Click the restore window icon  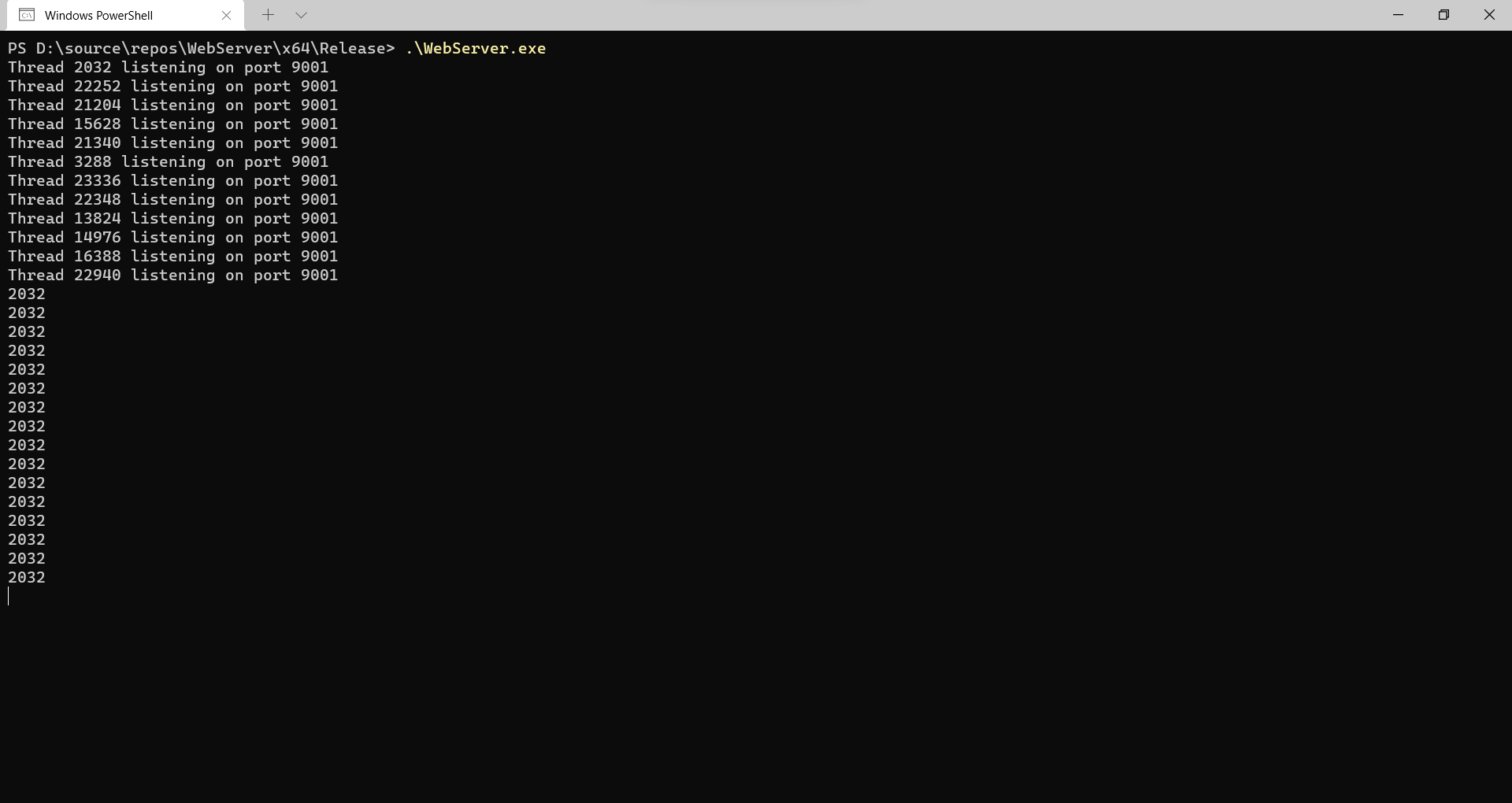point(1445,14)
